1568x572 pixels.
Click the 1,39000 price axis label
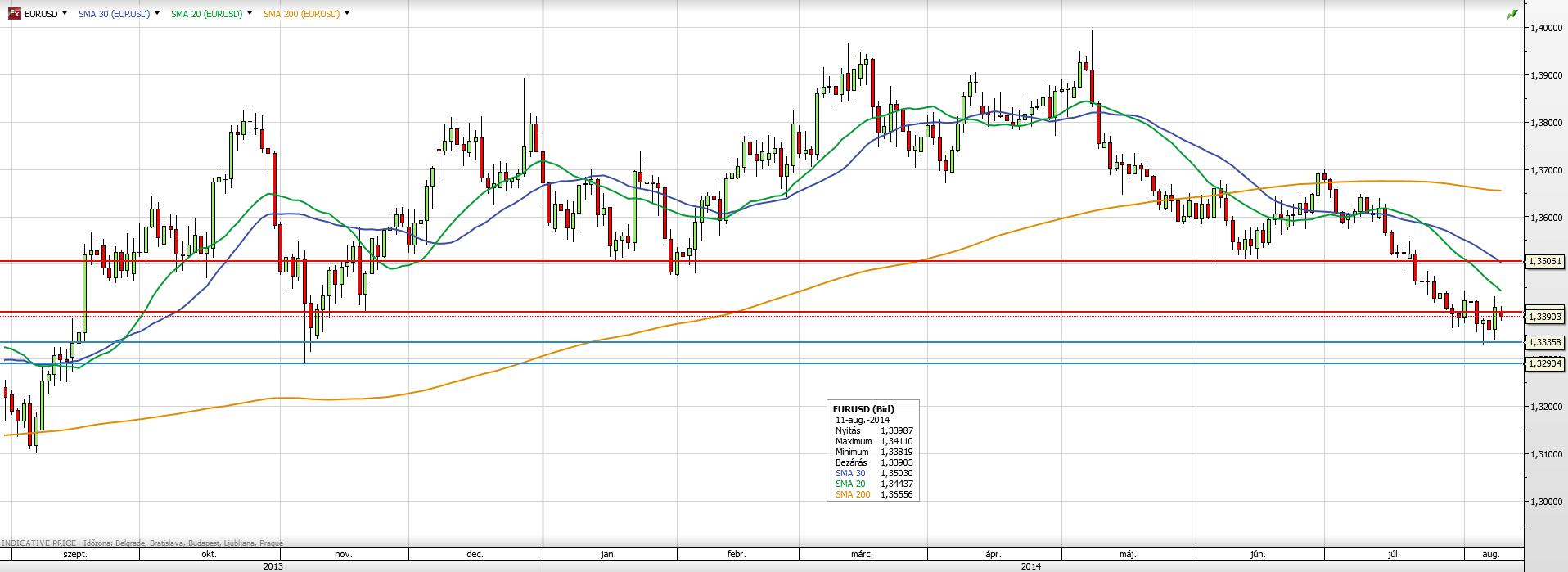tap(1547, 75)
